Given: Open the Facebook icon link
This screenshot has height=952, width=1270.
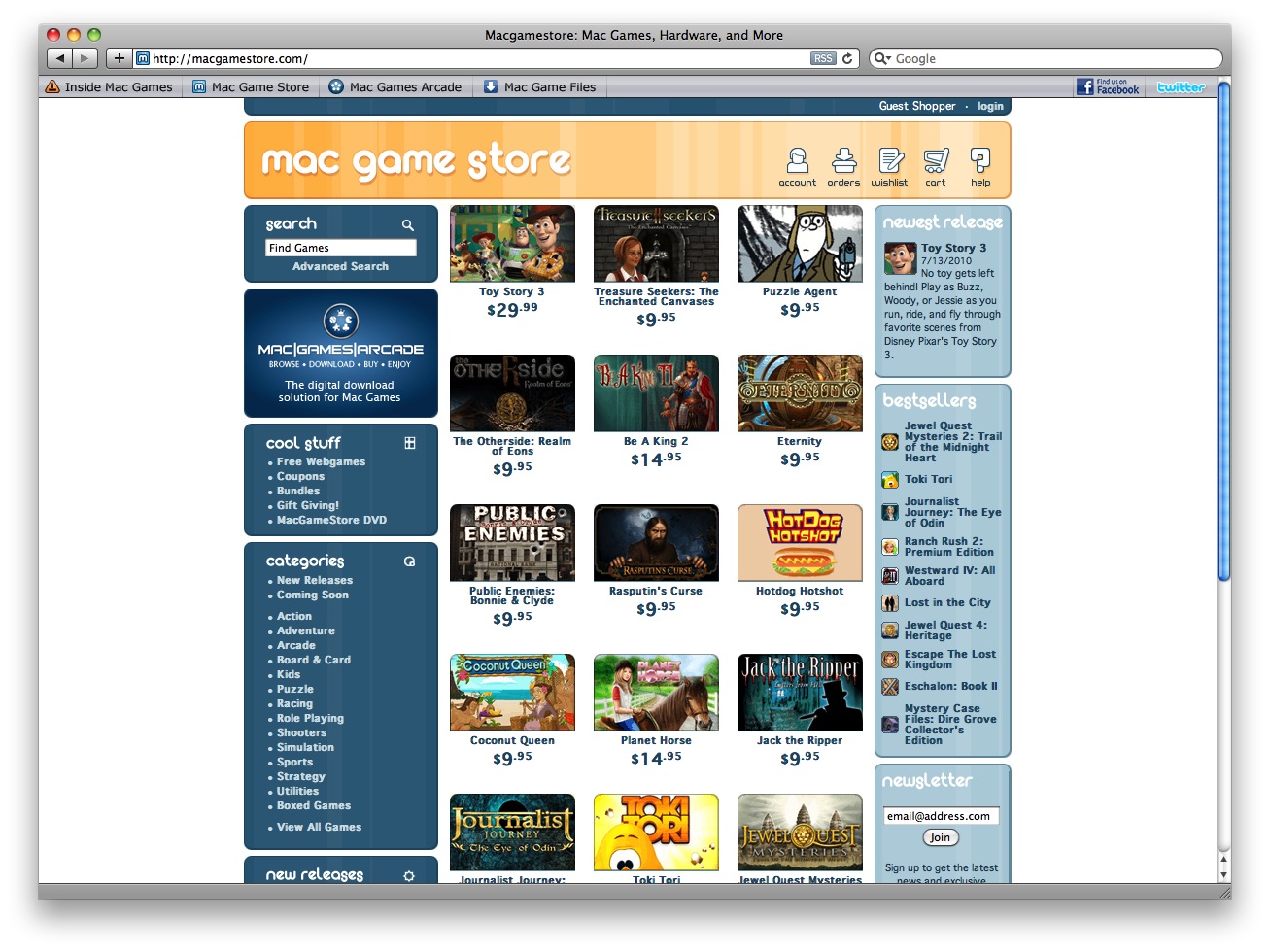Looking at the screenshot, I should coord(1108,87).
